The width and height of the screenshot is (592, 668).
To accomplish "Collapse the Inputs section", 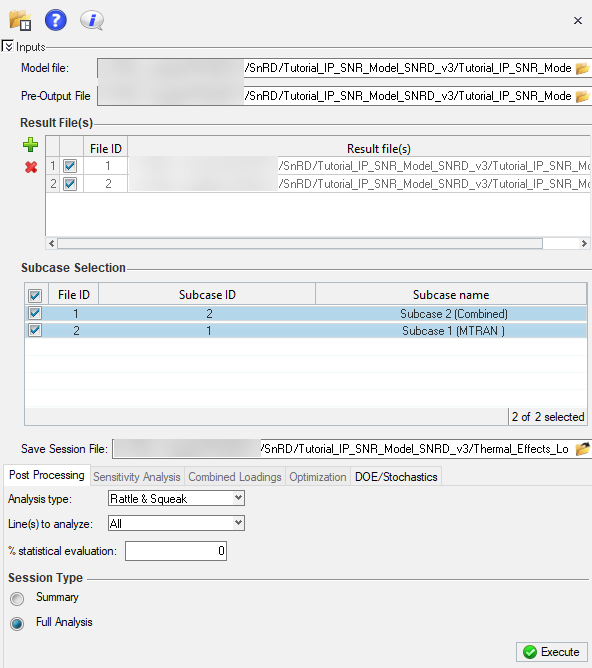I will click(x=7, y=46).
